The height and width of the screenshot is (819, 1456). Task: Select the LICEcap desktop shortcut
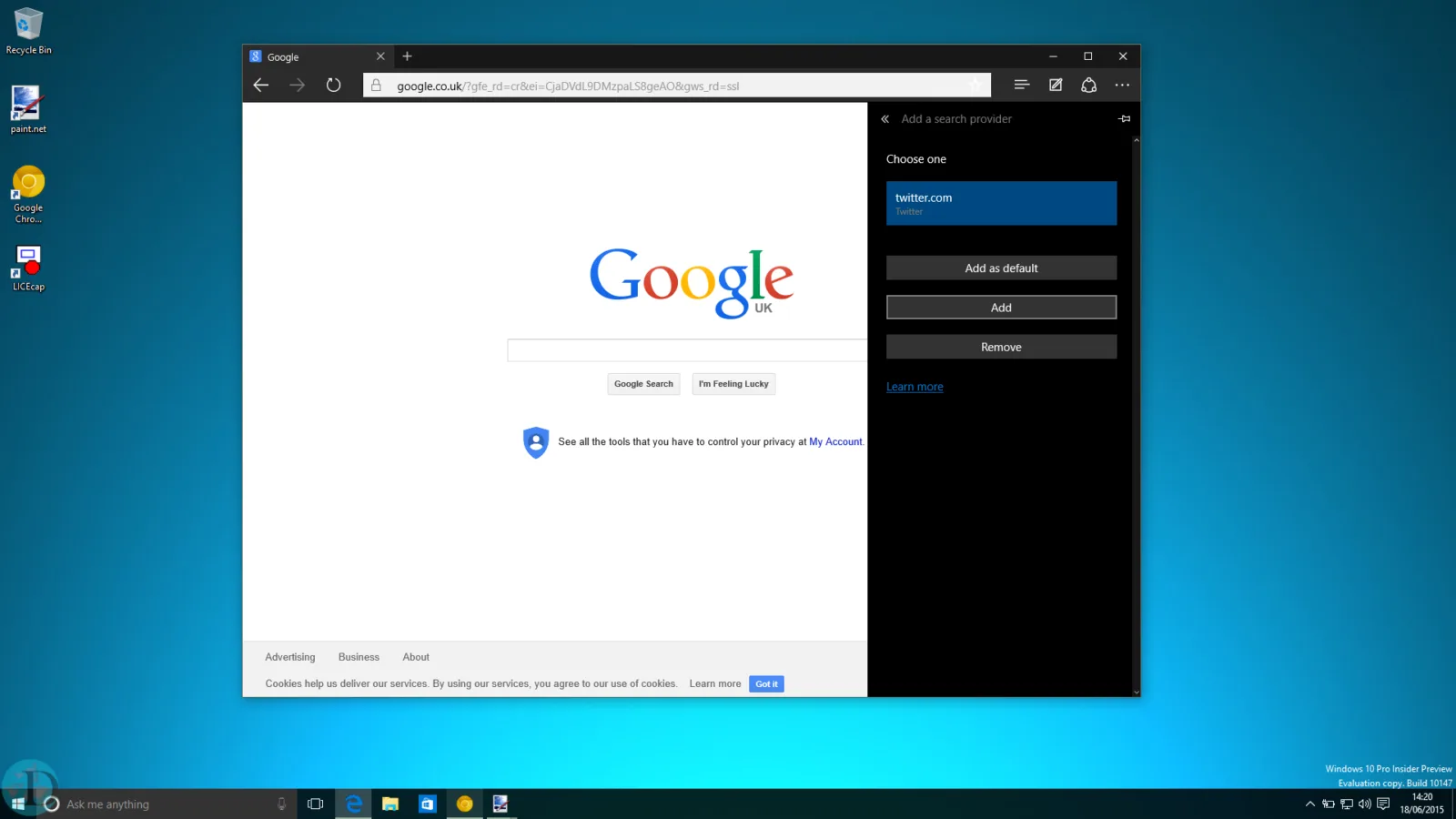(x=28, y=268)
